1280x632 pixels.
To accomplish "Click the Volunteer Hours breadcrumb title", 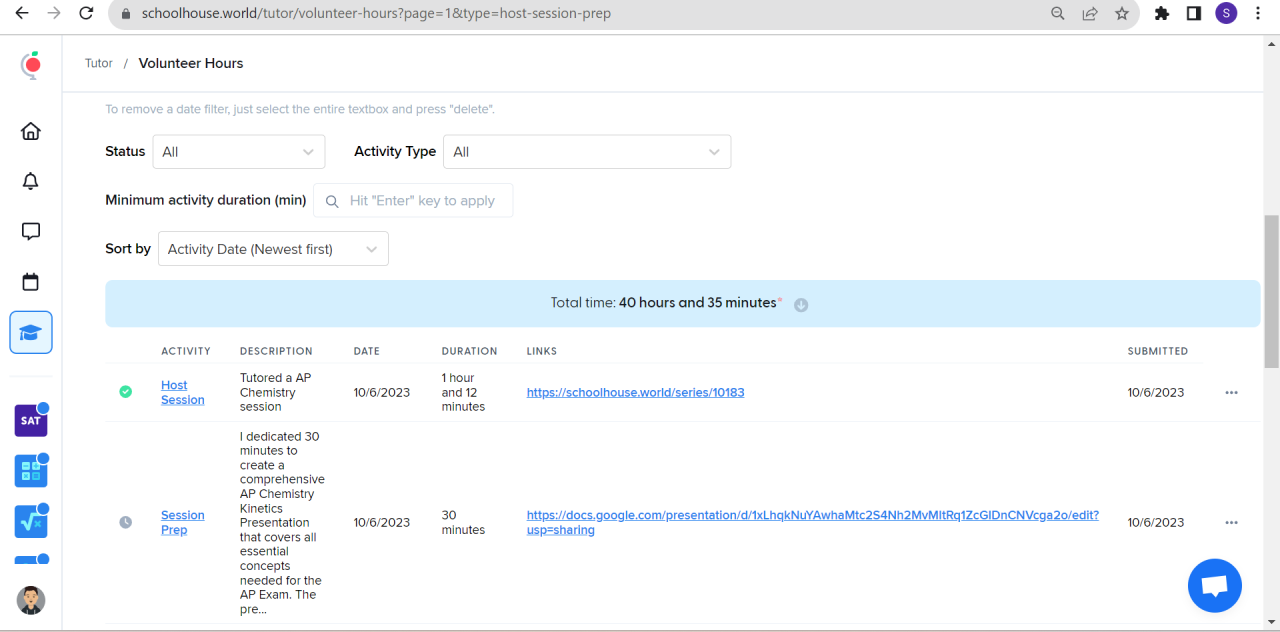I will (191, 63).
